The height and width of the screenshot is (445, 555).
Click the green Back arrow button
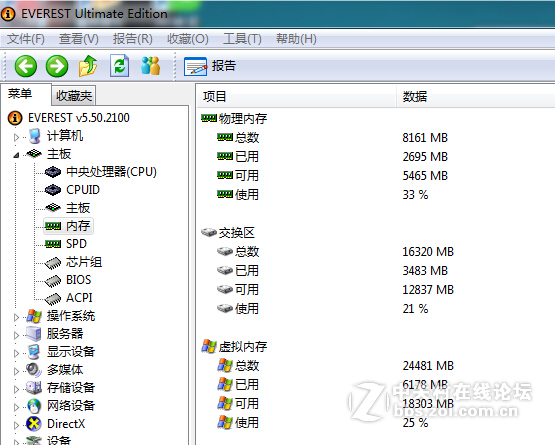(x=25, y=66)
